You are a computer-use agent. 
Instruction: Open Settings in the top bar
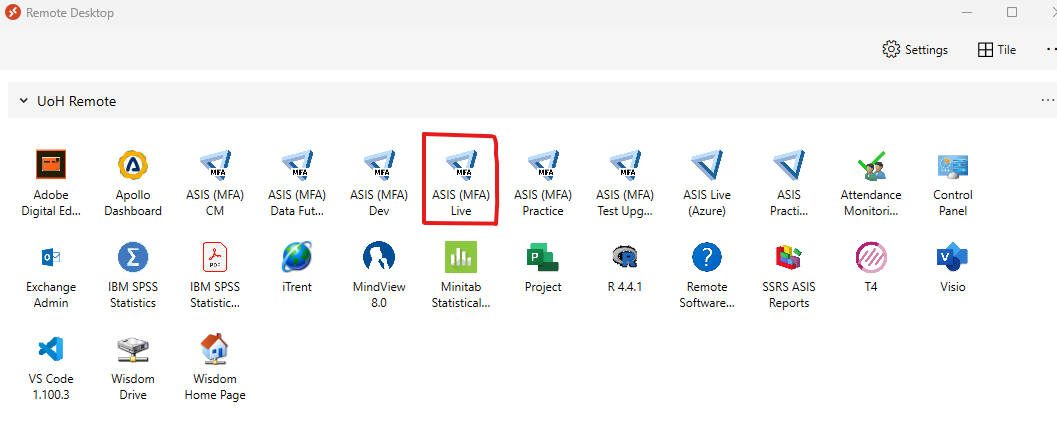pyautogui.click(x=915, y=49)
